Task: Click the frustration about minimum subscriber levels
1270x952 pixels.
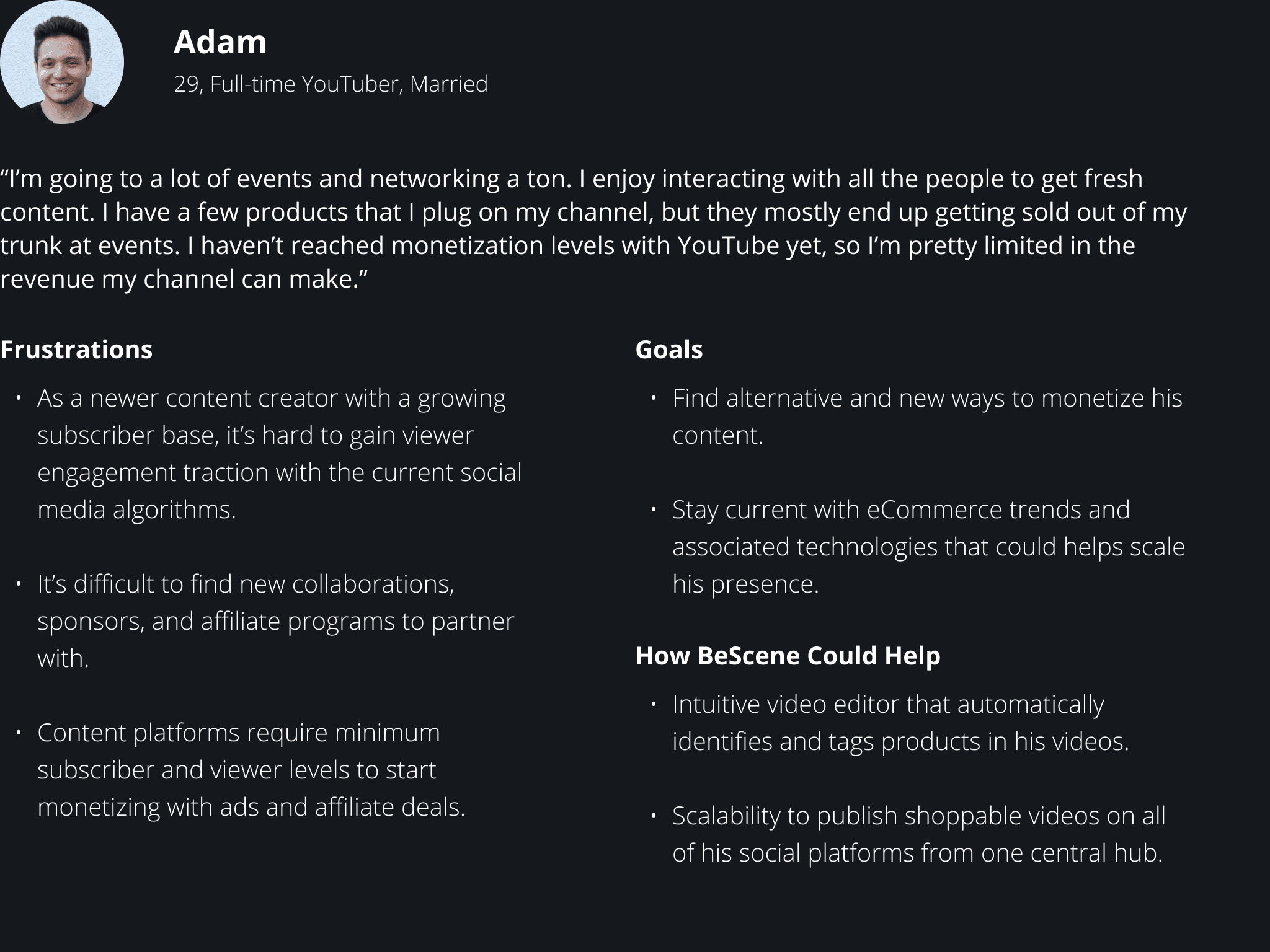Action: tap(251, 770)
